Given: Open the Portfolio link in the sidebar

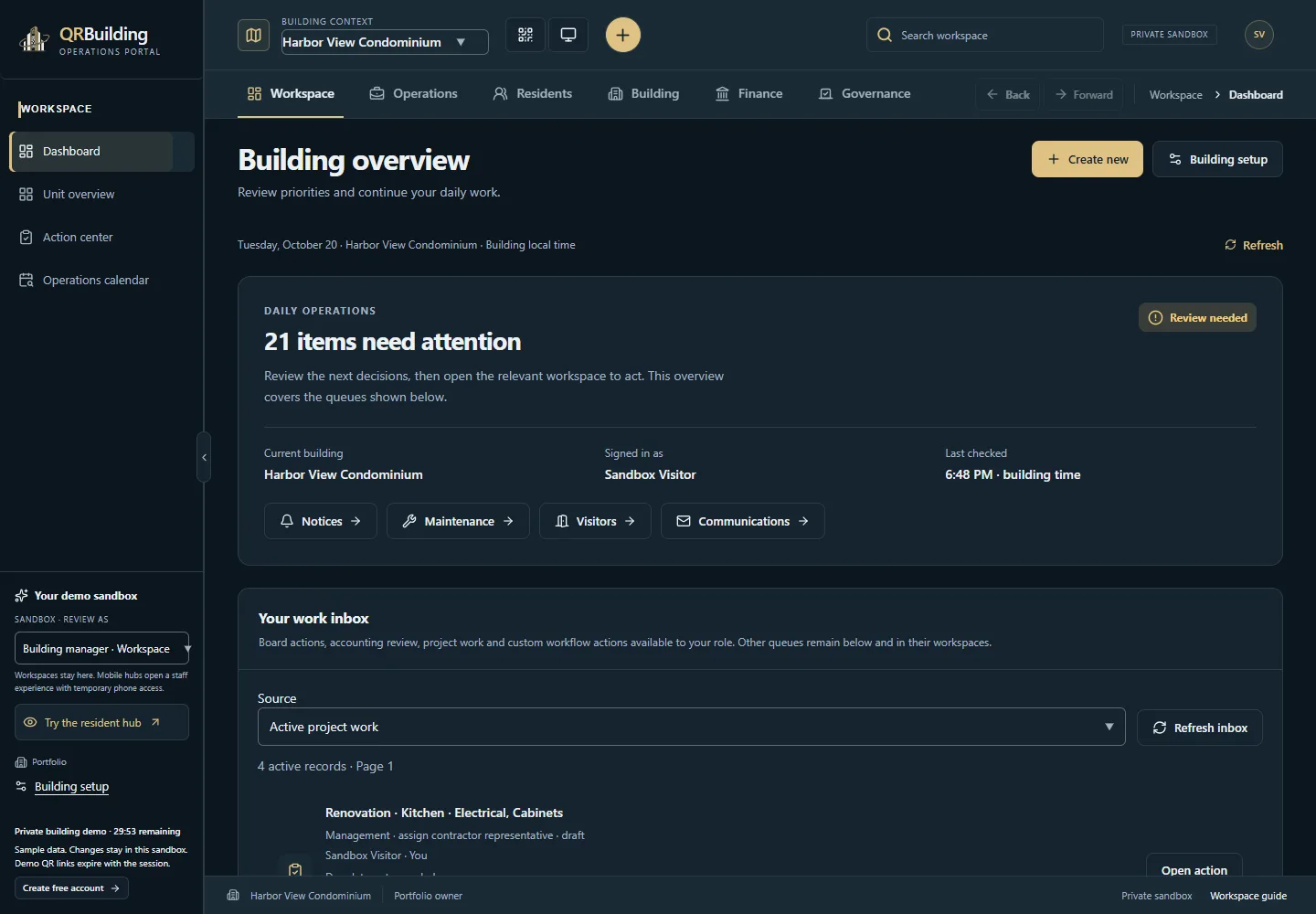Looking at the screenshot, I should 41,762.
